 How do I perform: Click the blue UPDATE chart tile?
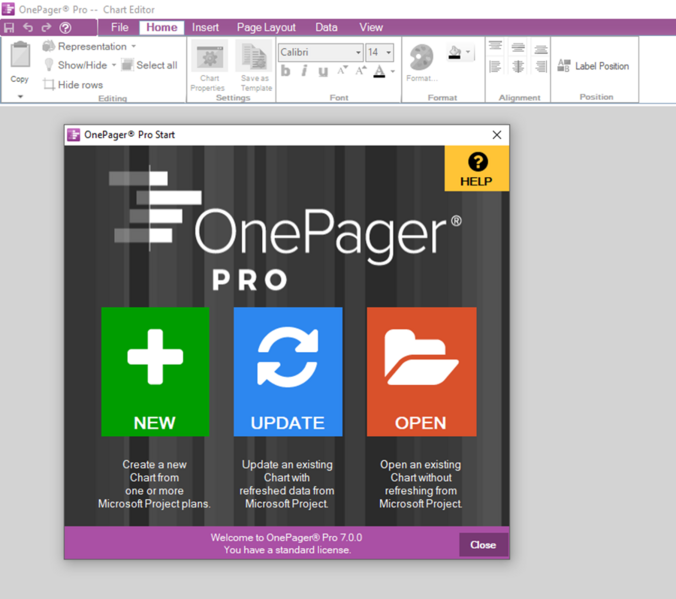tap(288, 372)
